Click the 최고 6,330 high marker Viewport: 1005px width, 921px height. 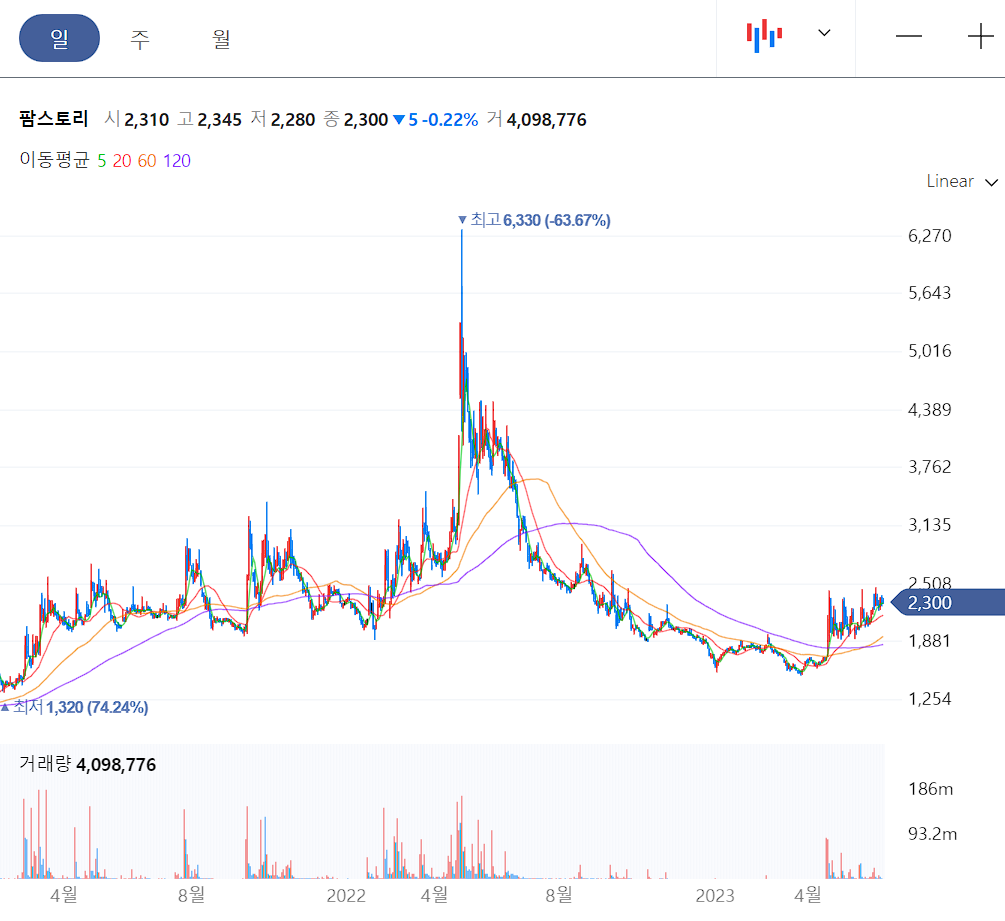click(x=535, y=220)
